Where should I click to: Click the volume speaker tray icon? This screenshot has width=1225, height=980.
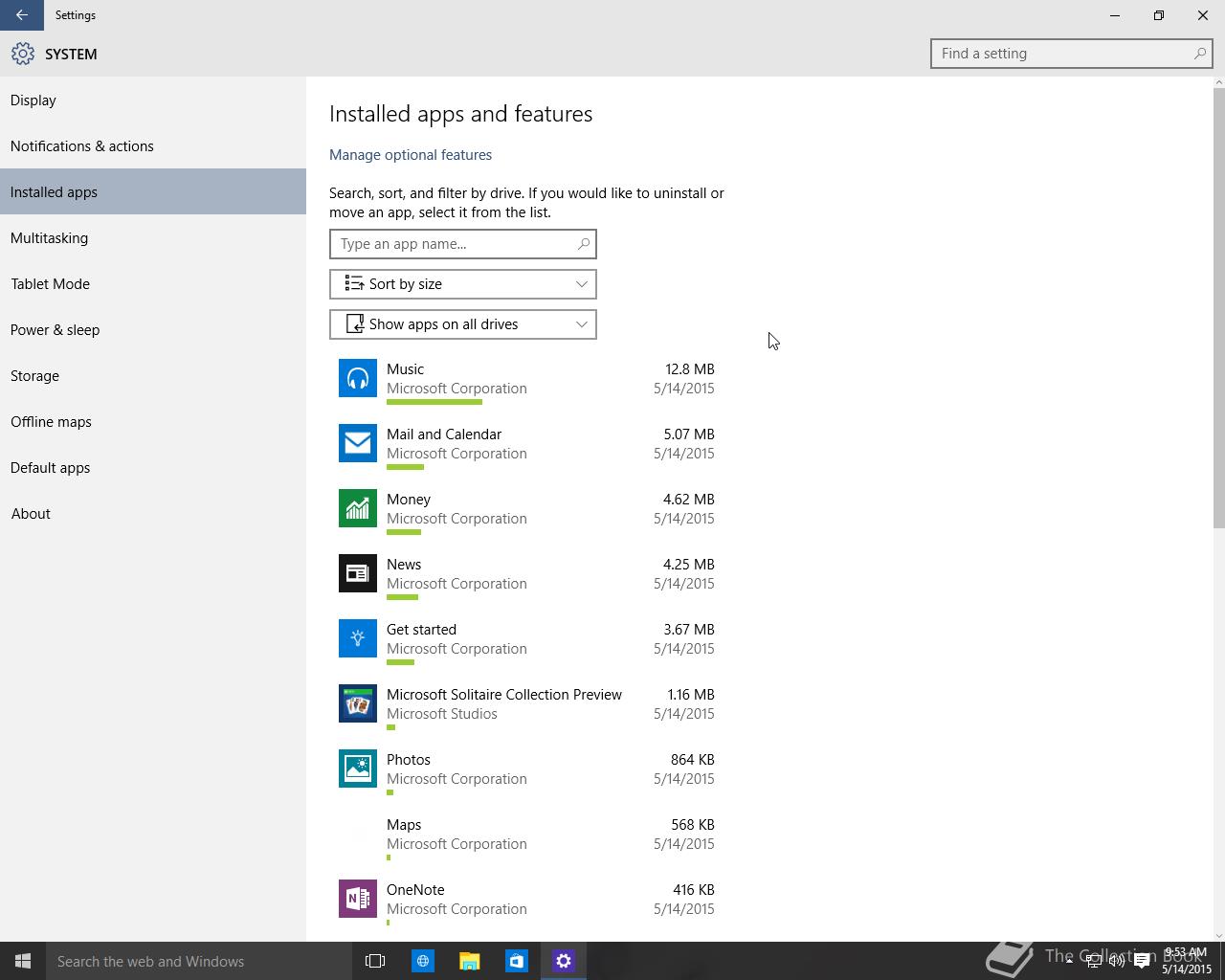[x=1116, y=962]
